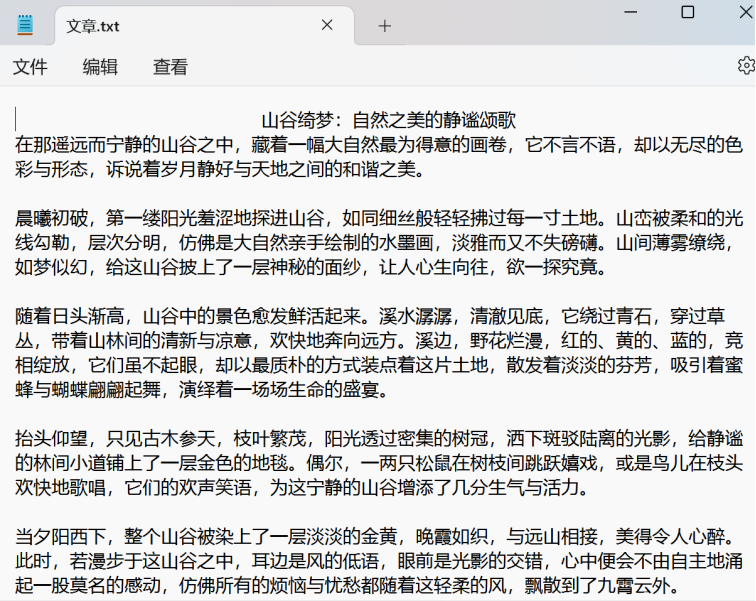This screenshot has width=756, height=601.
Task: Click the Notepad app icon
Action: coord(25,25)
